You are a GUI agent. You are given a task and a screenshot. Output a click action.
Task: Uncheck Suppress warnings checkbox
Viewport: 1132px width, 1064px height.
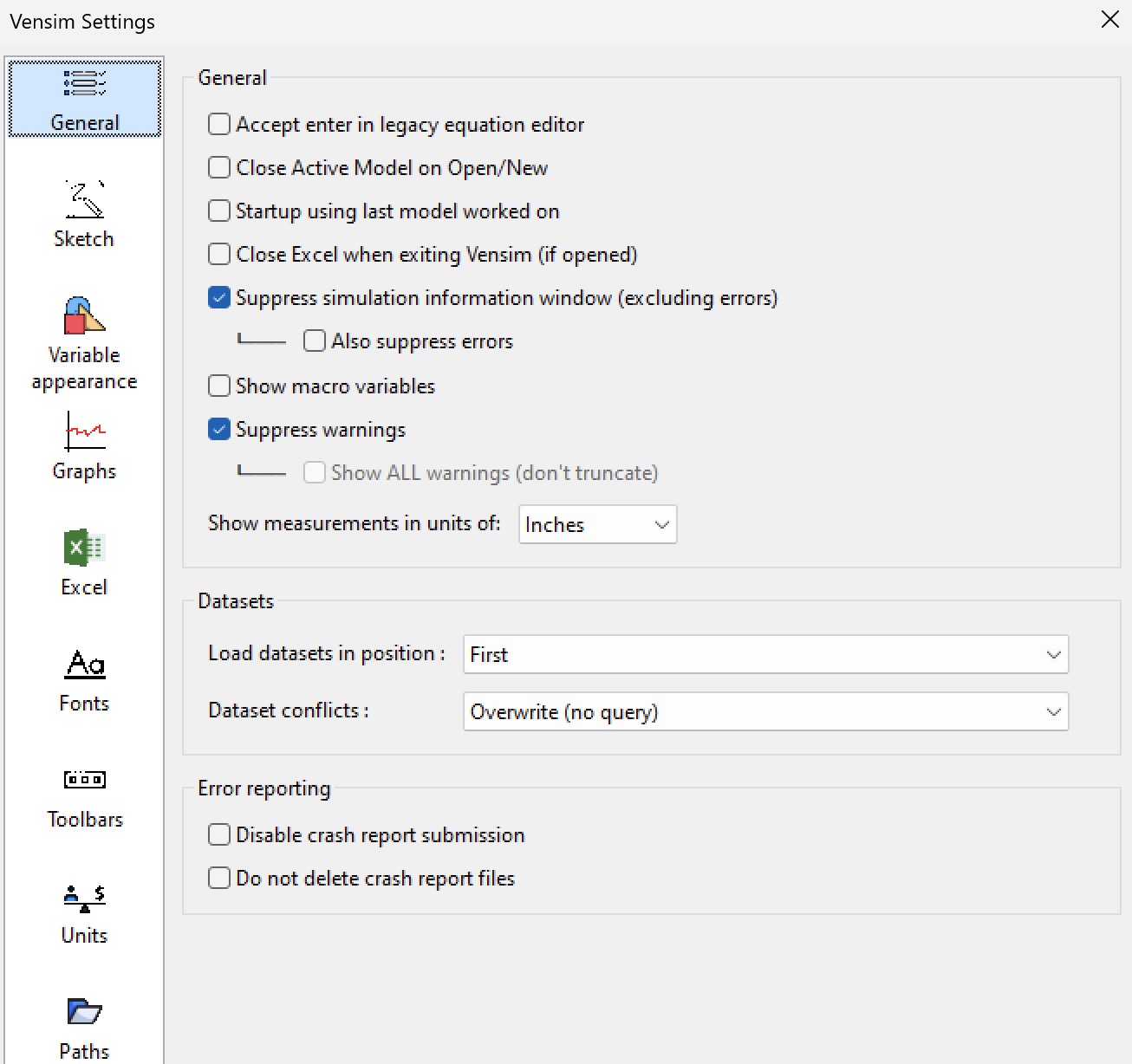point(219,429)
